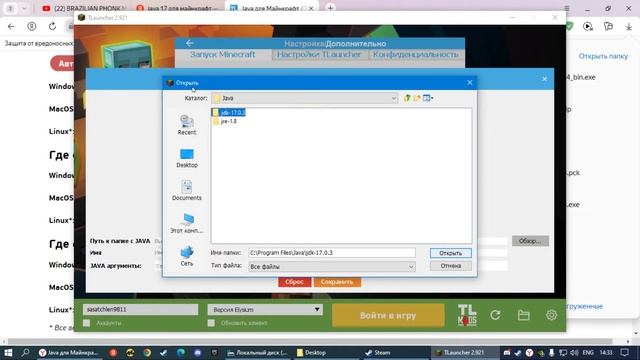Click the green protection shield icon

(570, 27)
